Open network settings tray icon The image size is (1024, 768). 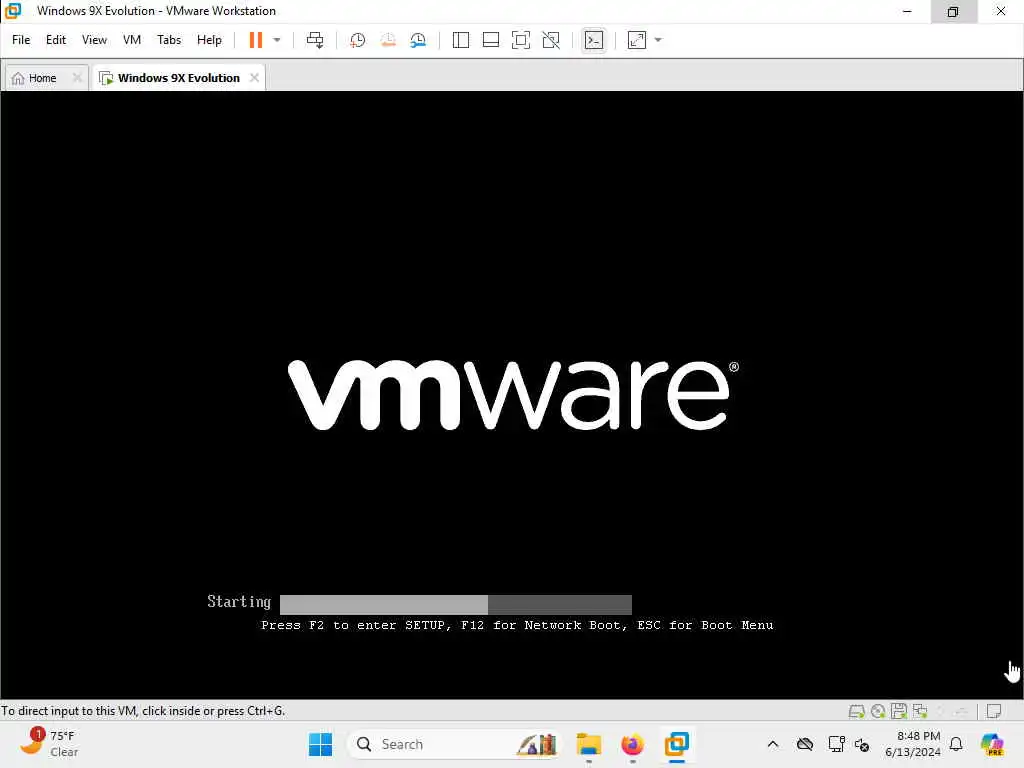point(836,744)
